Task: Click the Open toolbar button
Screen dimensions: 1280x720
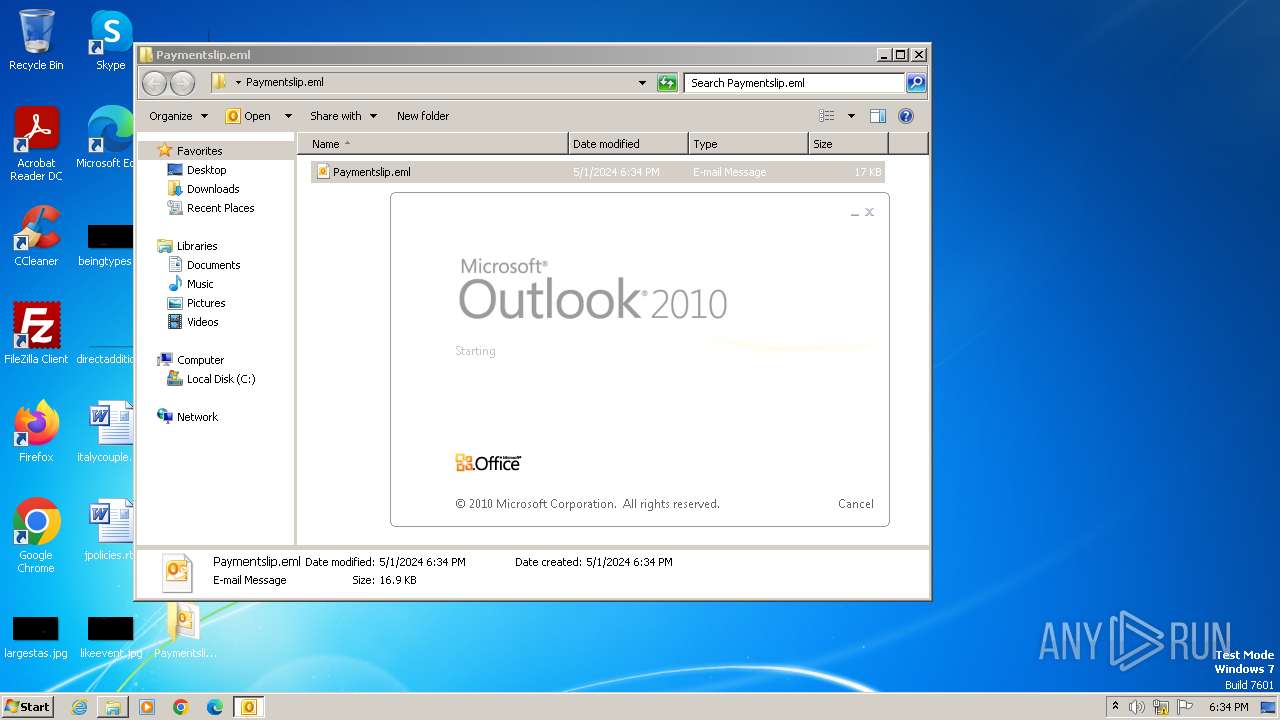Action: [250, 116]
